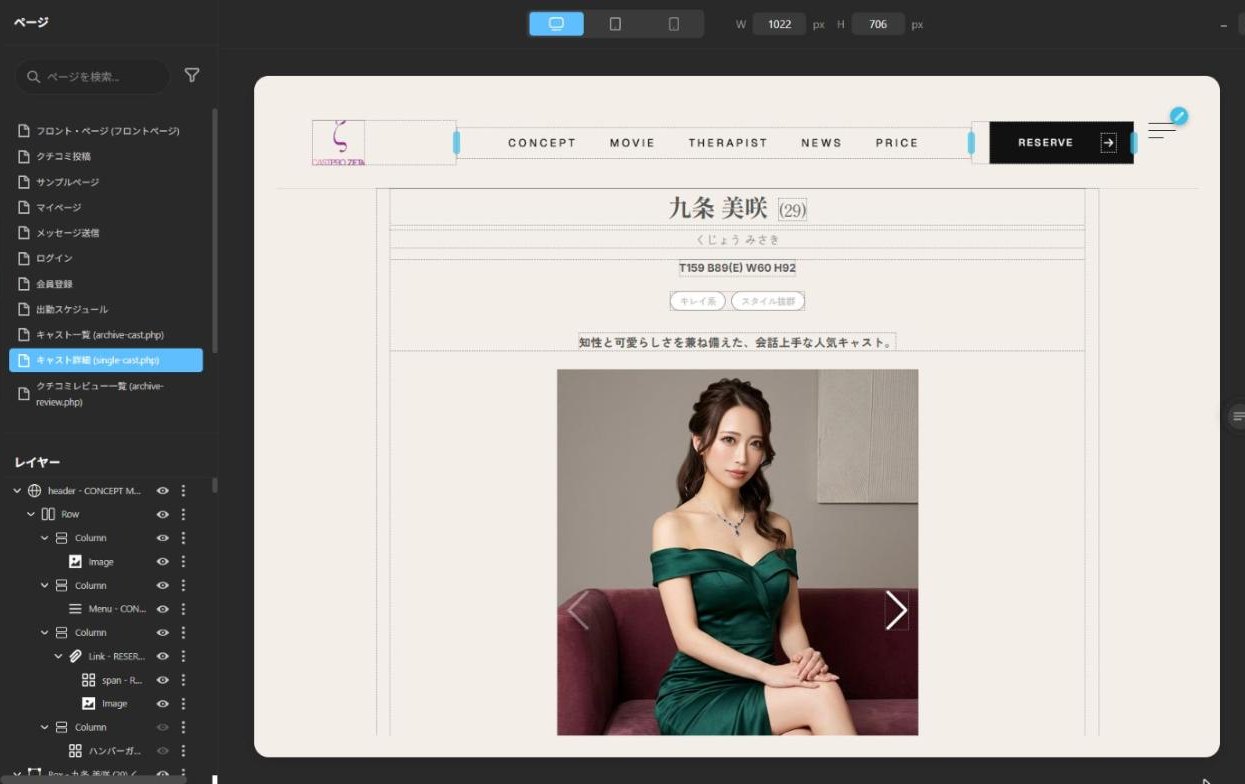Viewport: 1245px width, 784px height.
Task: Open the 出勤スケジュール page
Action: coord(72,309)
